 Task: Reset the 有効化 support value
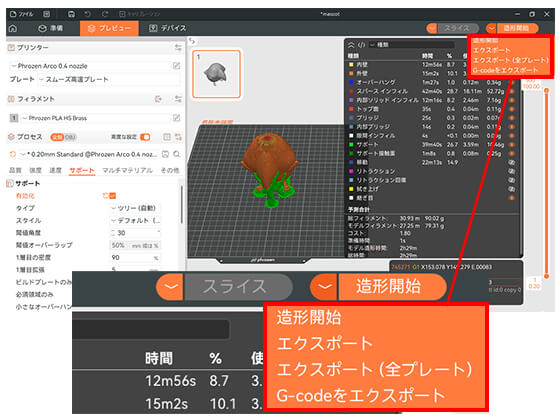point(105,196)
